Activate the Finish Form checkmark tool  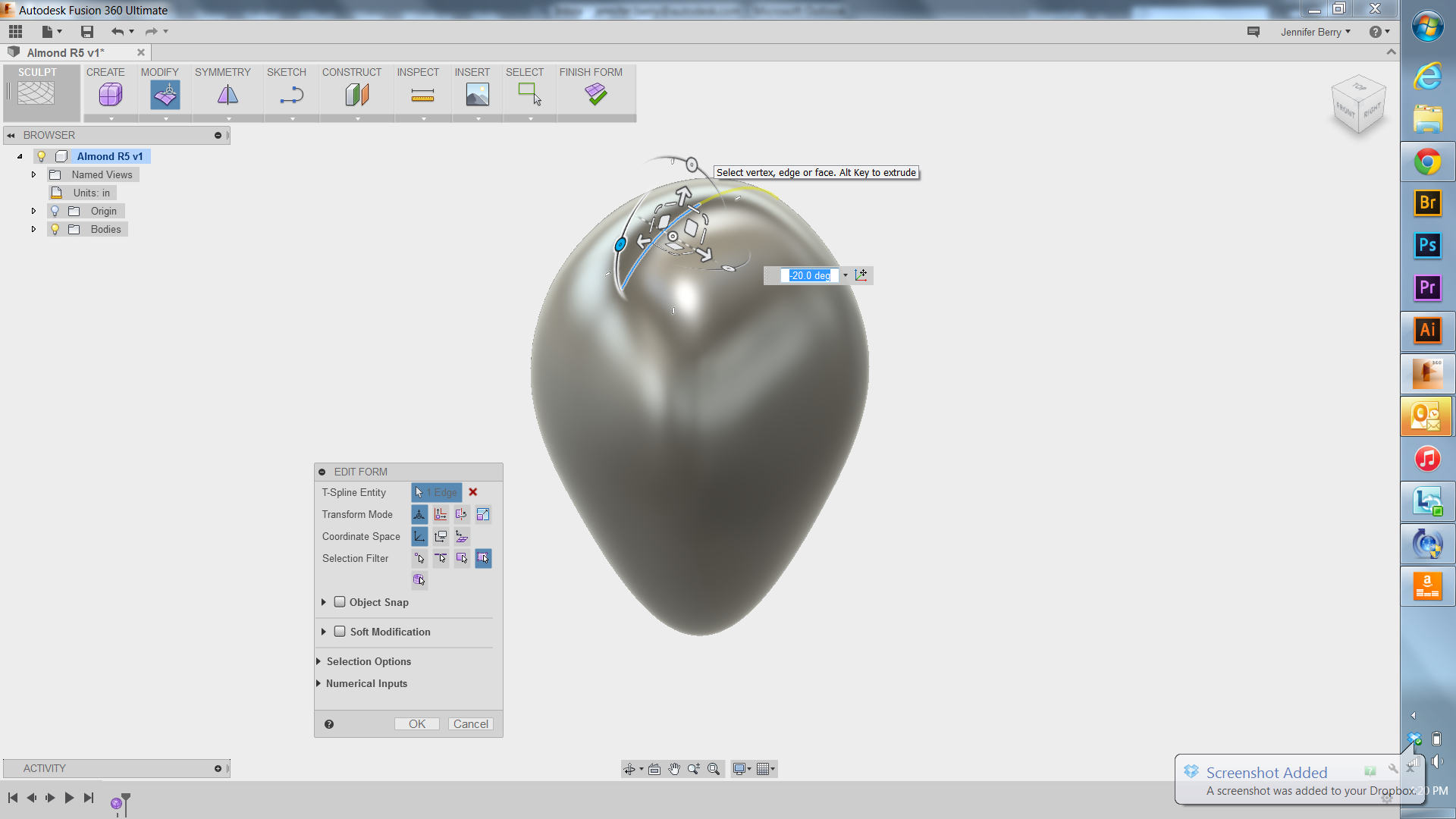[596, 94]
